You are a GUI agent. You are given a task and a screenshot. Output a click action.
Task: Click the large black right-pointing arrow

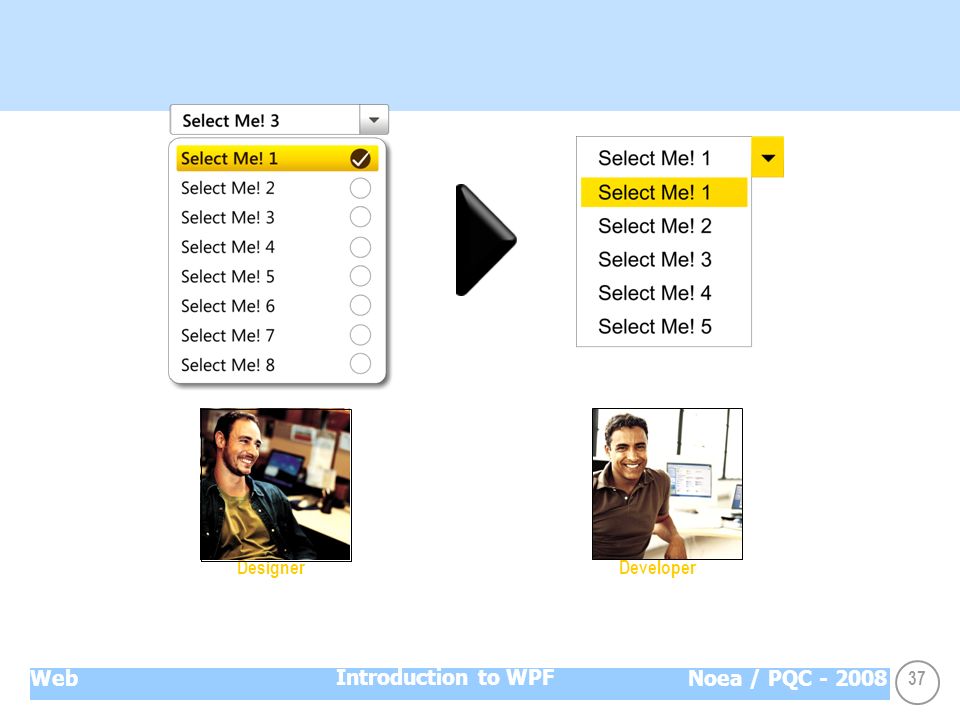pos(486,240)
